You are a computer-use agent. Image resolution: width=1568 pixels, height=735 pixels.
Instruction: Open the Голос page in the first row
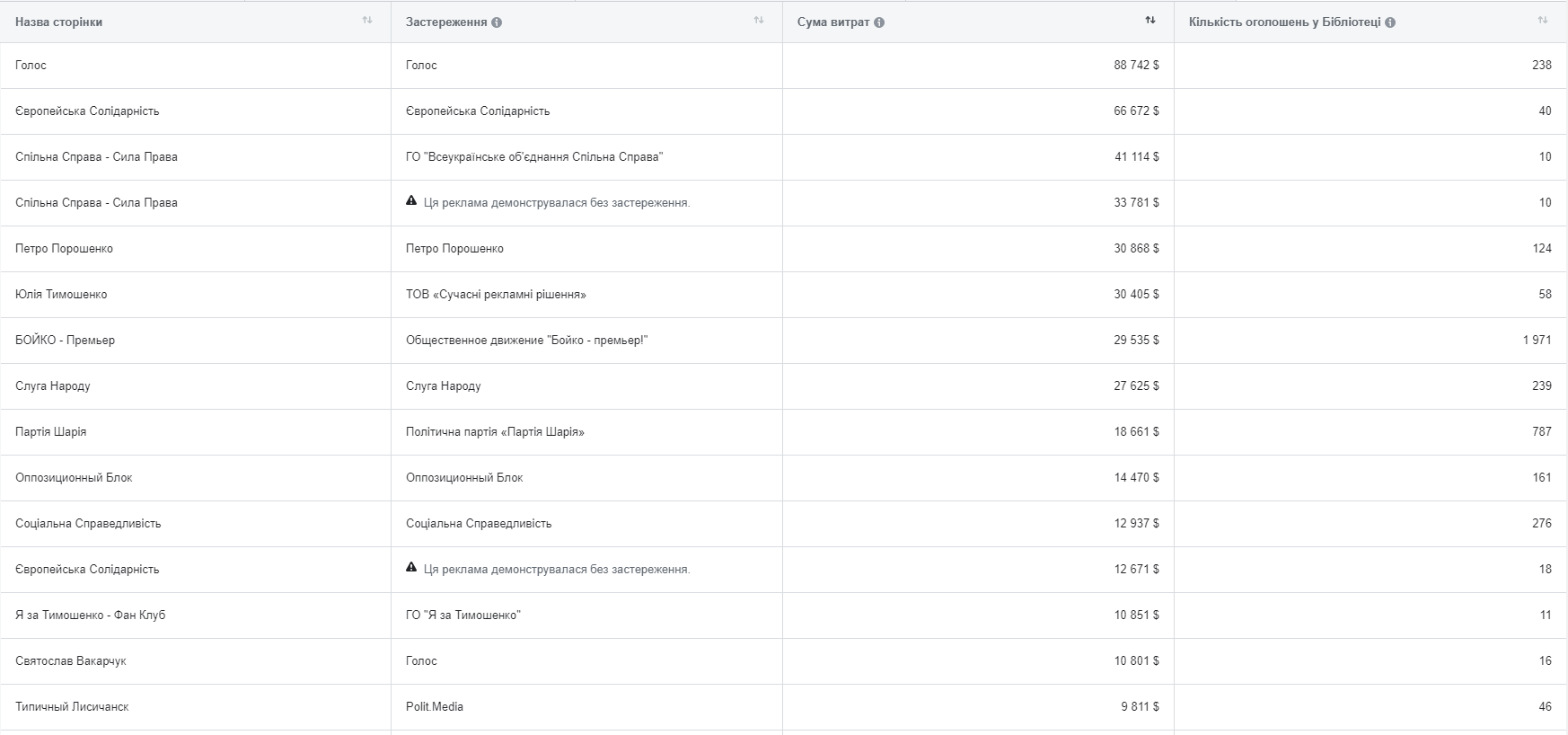tap(31, 66)
